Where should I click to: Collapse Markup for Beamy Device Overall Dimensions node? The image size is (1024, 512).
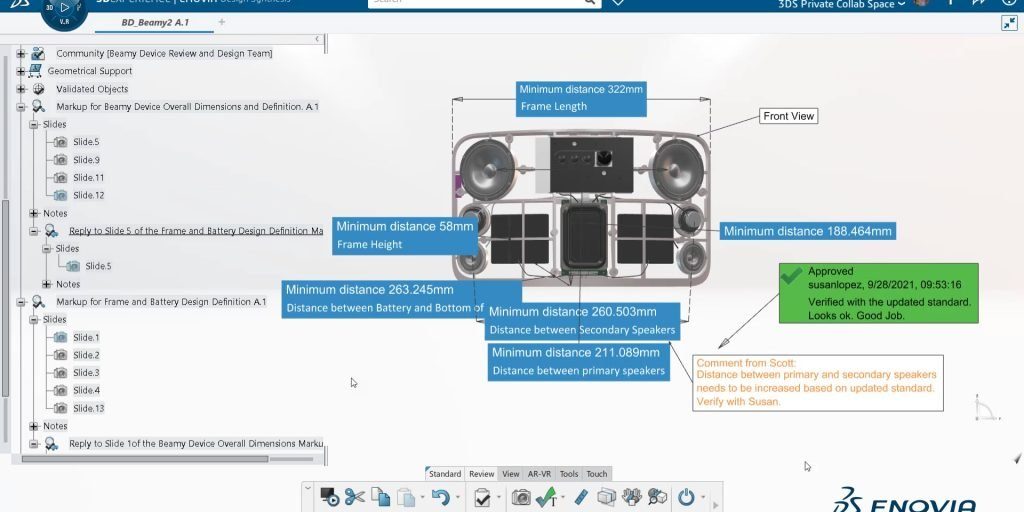pyautogui.click(x=21, y=107)
